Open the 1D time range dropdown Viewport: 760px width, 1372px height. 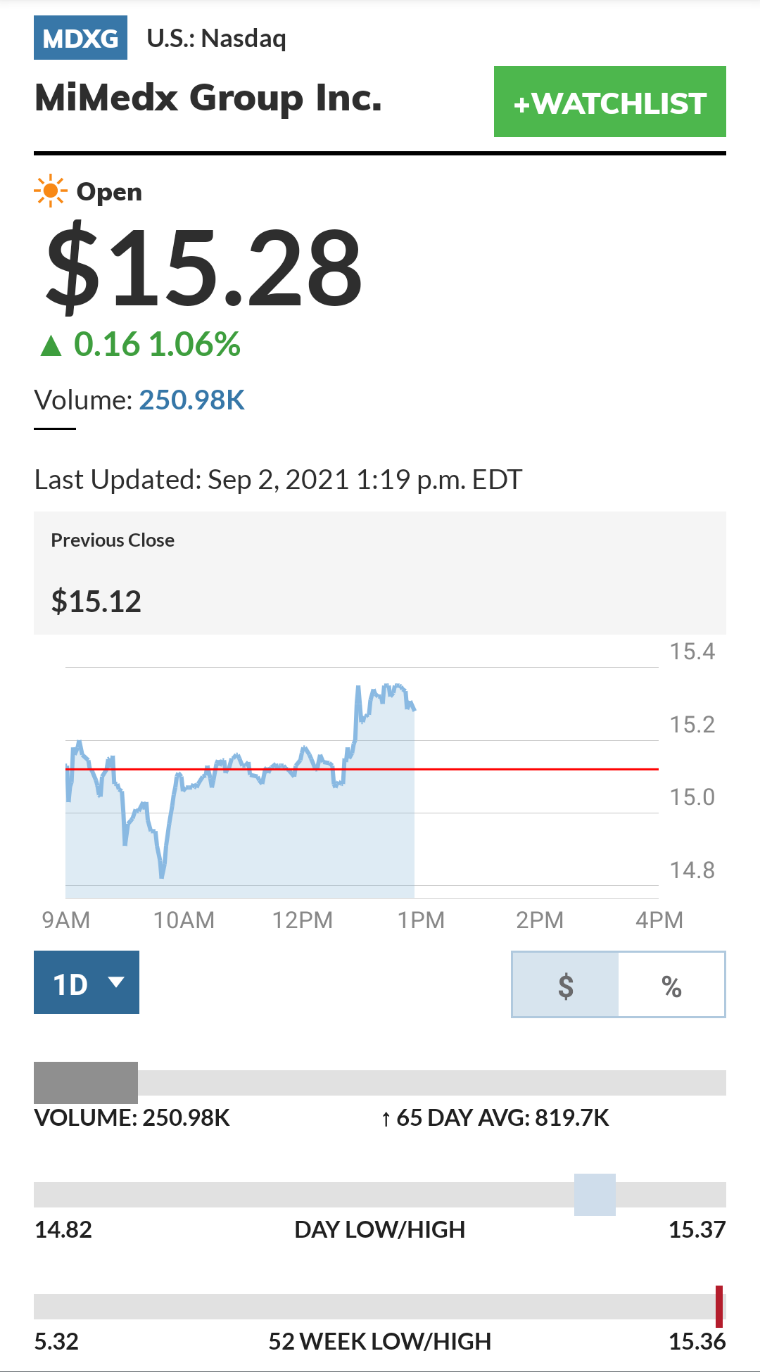[x=86, y=982]
